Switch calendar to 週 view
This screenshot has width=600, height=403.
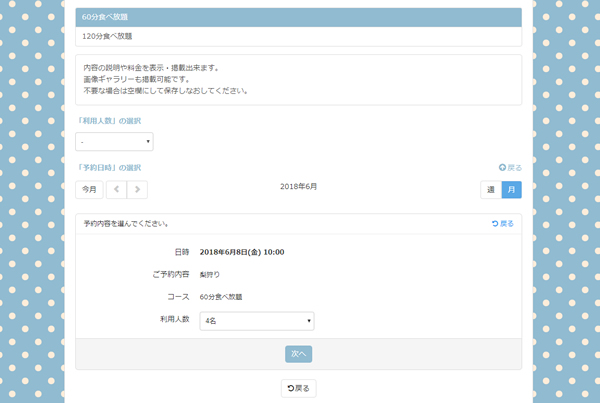point(490,189)
